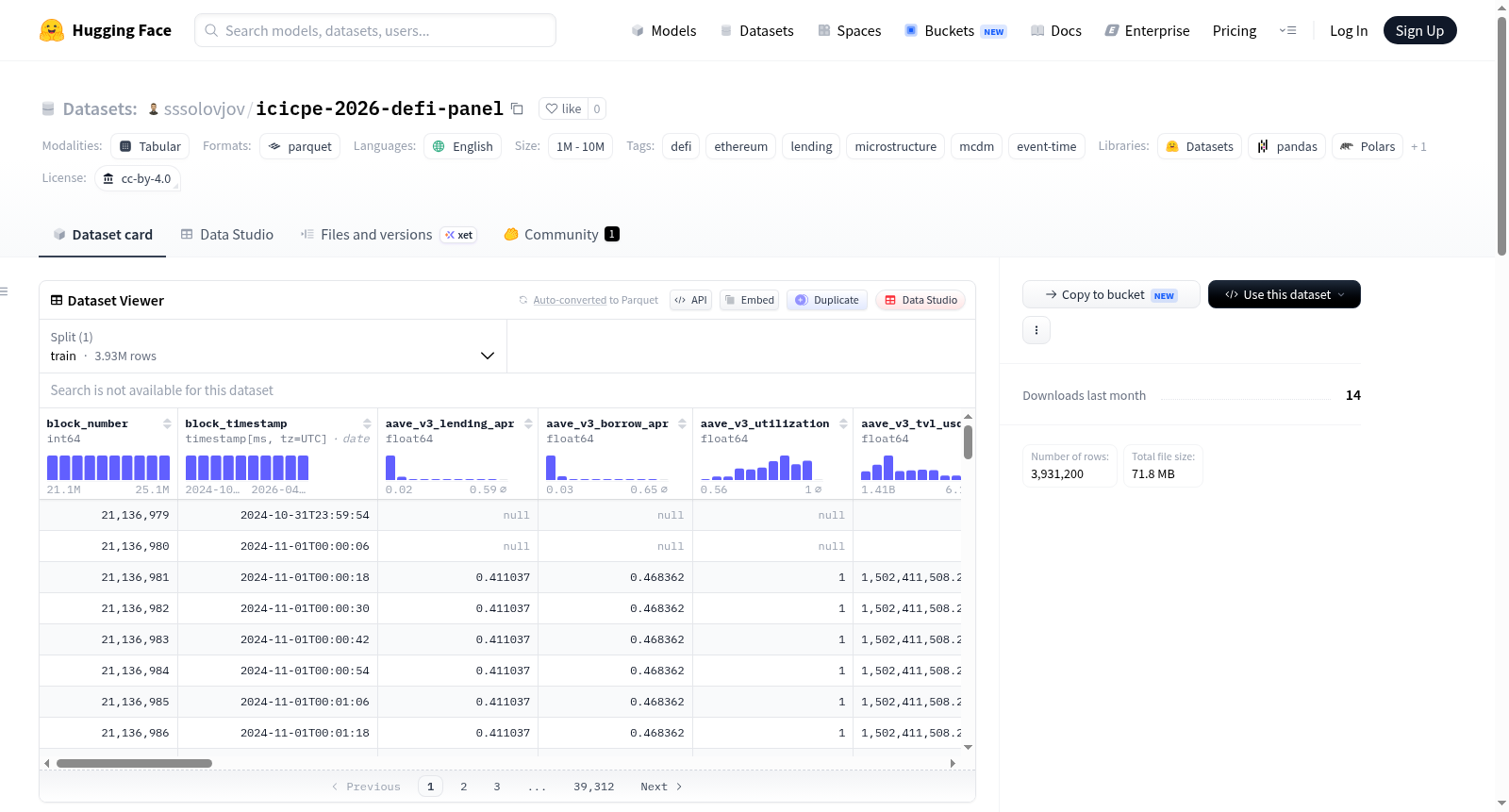Image resolution: width=1509 pixels, height=812 pixels.
Task: Select the Datasets library tag
Action: pos(1200,146)
